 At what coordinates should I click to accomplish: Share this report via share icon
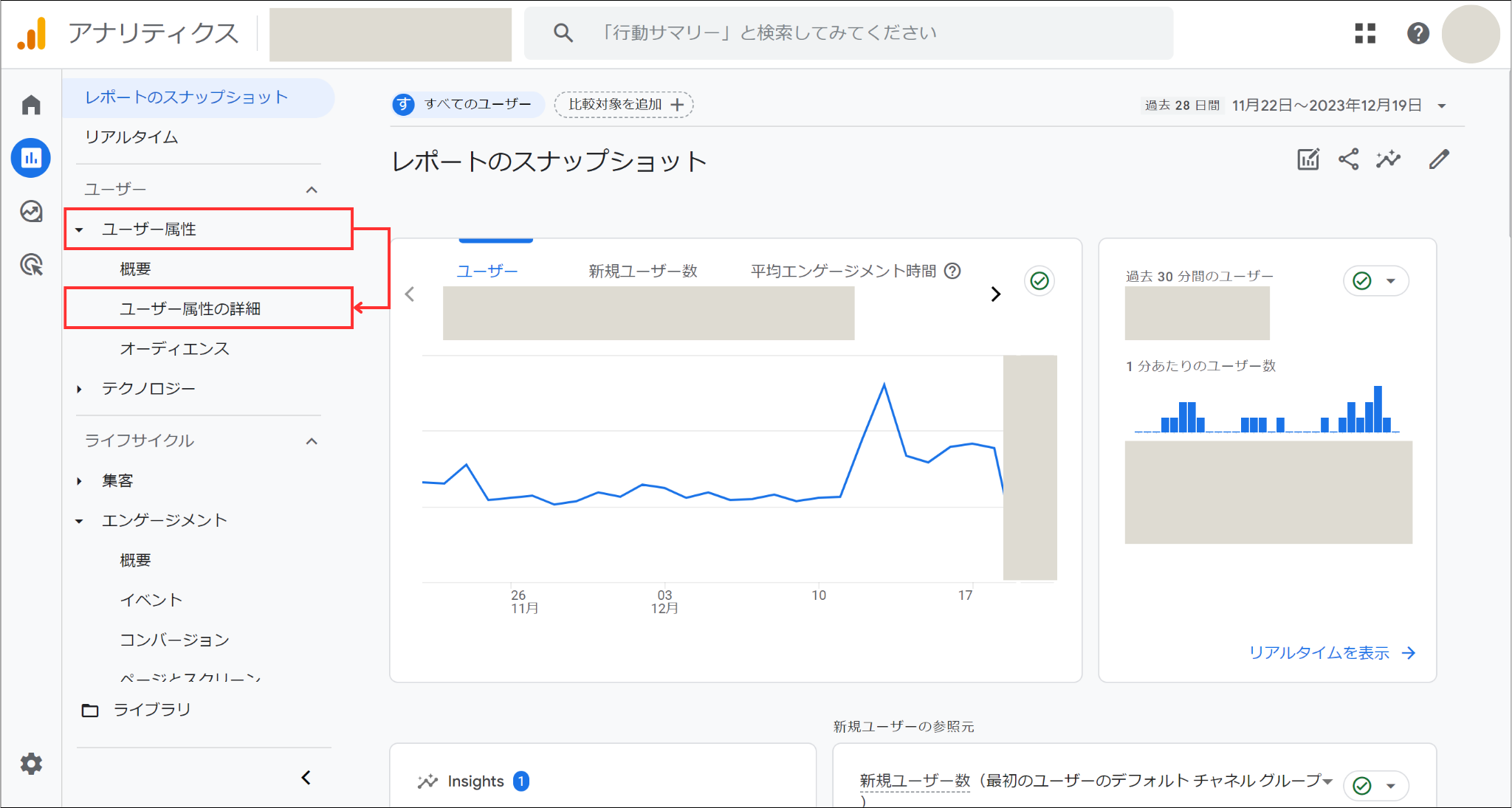pos(1349,159)
